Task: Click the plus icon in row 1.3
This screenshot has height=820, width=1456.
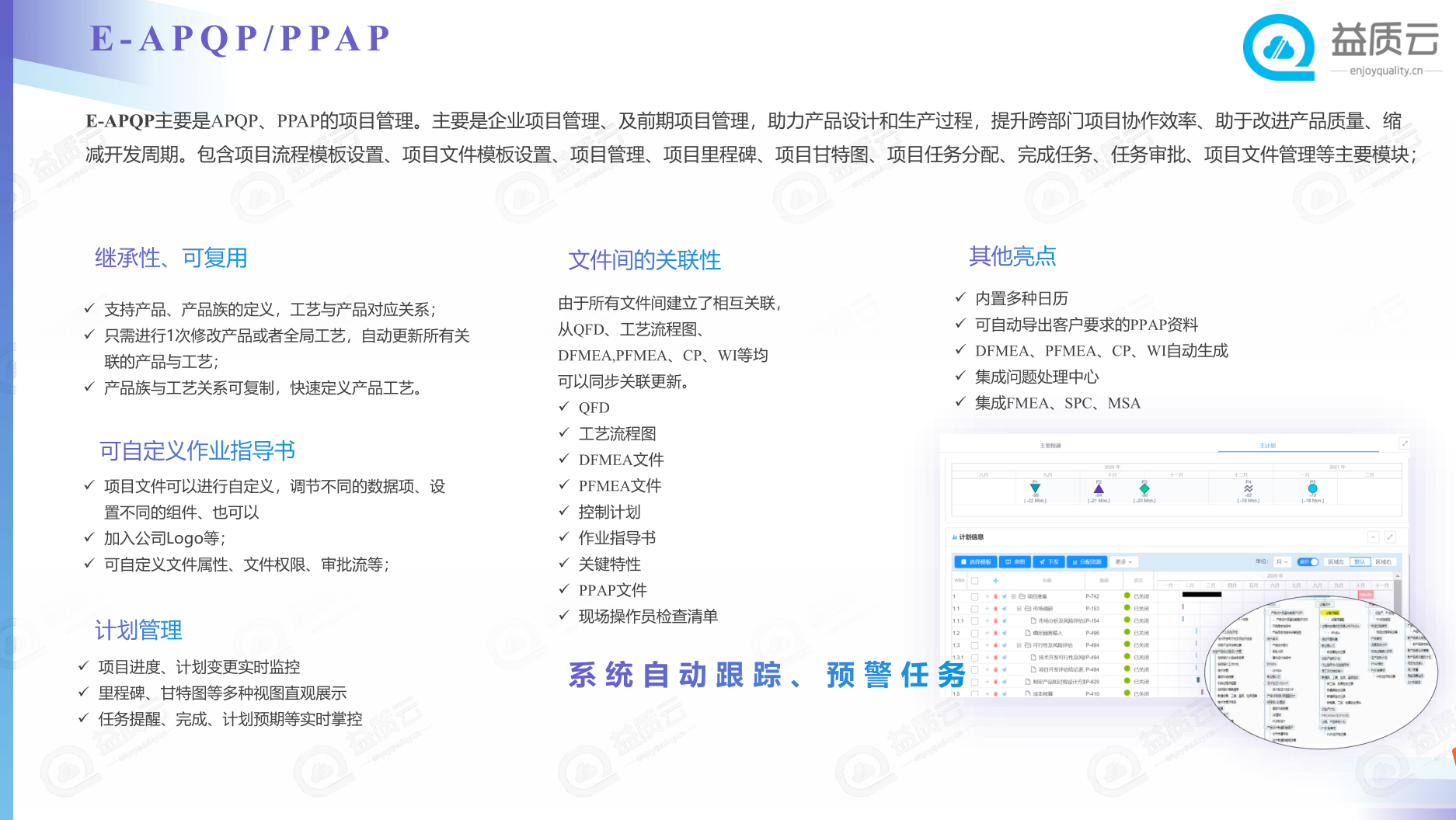Action: [x=987, y=645]
